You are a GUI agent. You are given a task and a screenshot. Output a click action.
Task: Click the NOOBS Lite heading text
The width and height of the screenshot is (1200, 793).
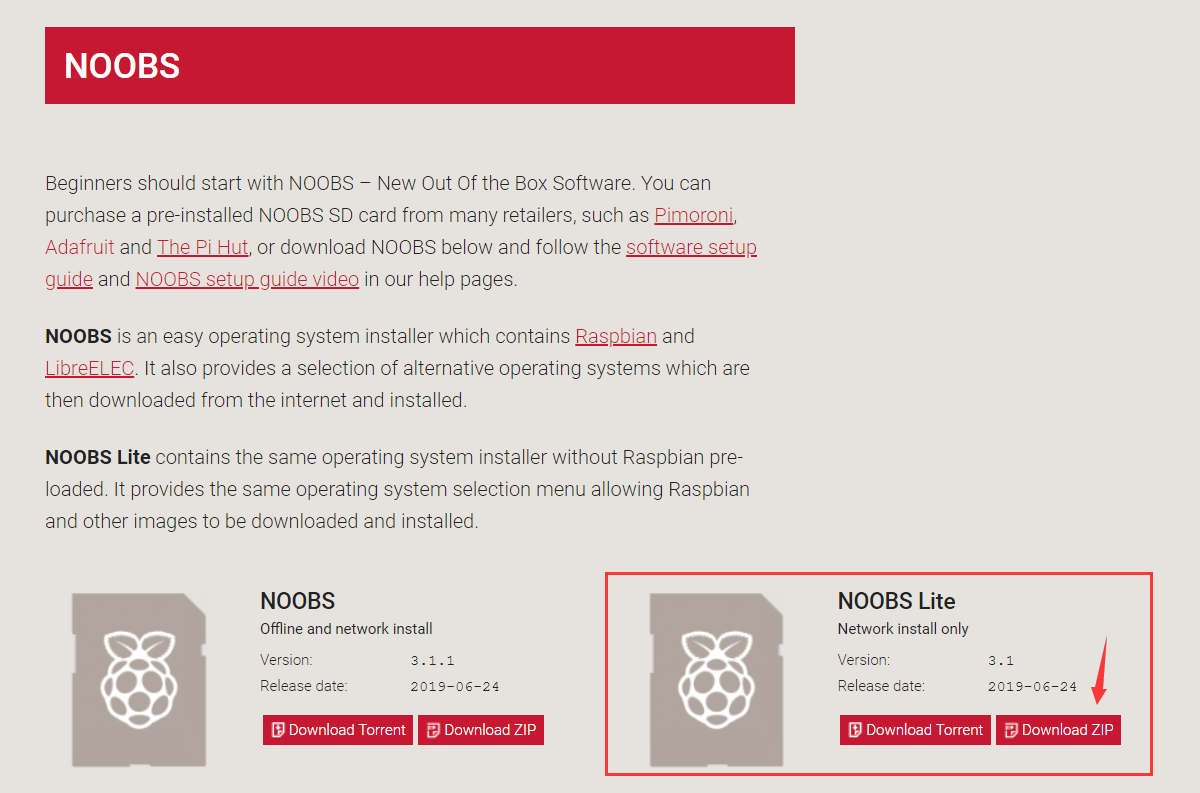pyautogui.click(x=896, y=601)
